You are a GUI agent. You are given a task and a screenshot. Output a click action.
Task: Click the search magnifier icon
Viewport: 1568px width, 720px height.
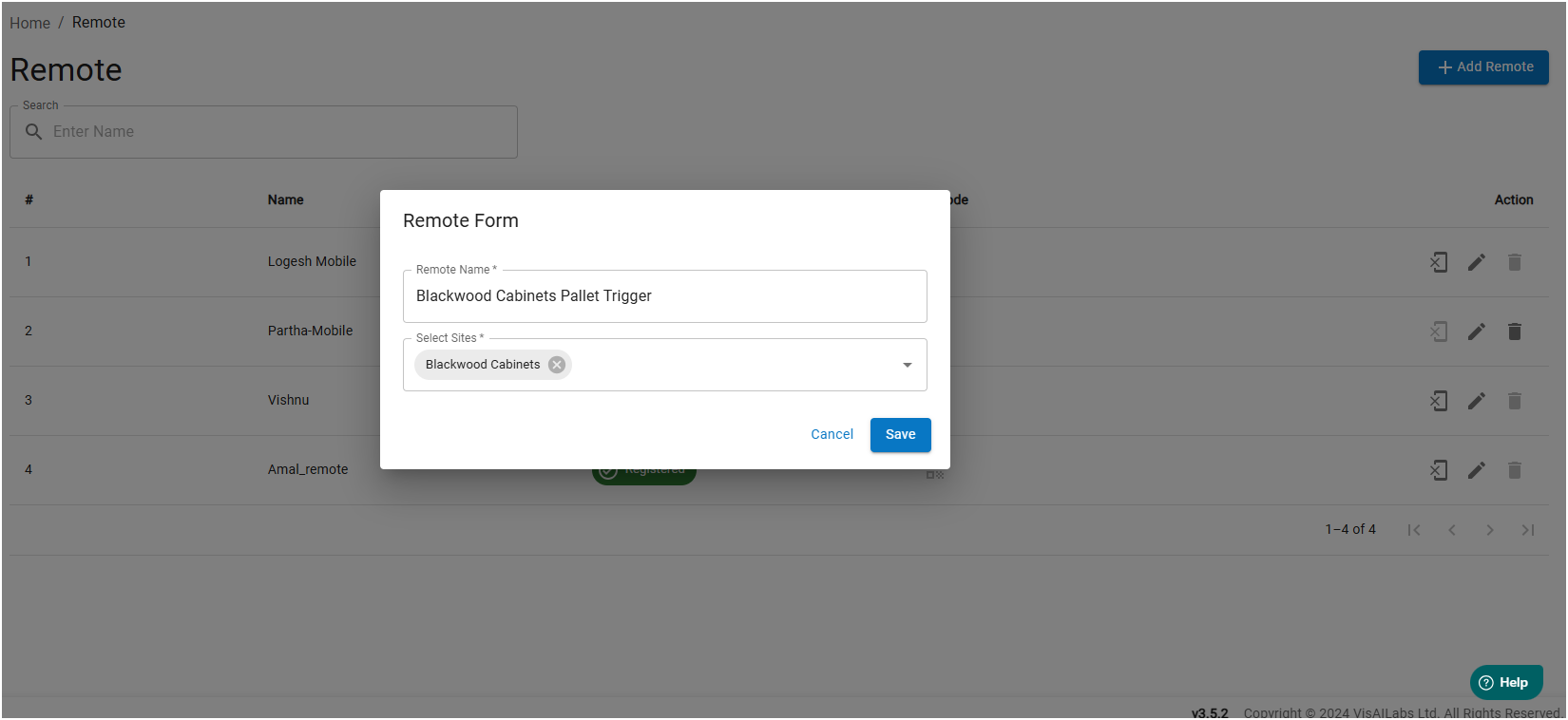pos(34,132)
